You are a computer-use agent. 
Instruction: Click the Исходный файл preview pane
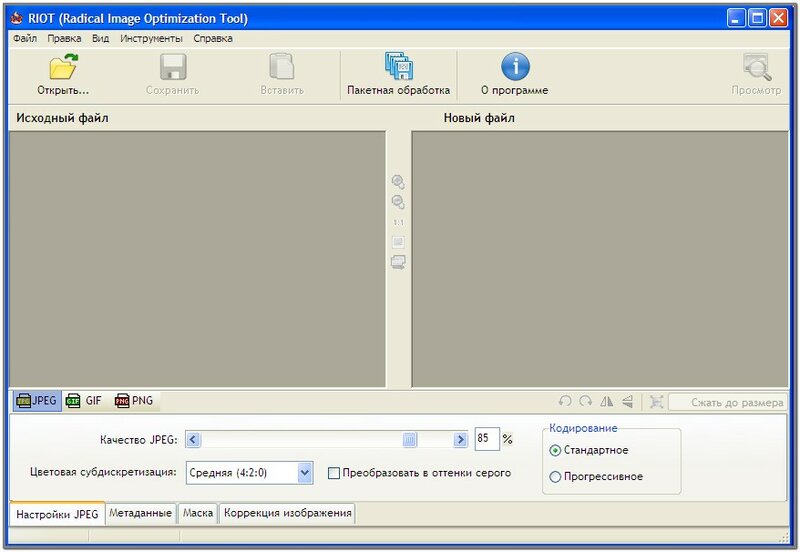click(x=197, y=259)
